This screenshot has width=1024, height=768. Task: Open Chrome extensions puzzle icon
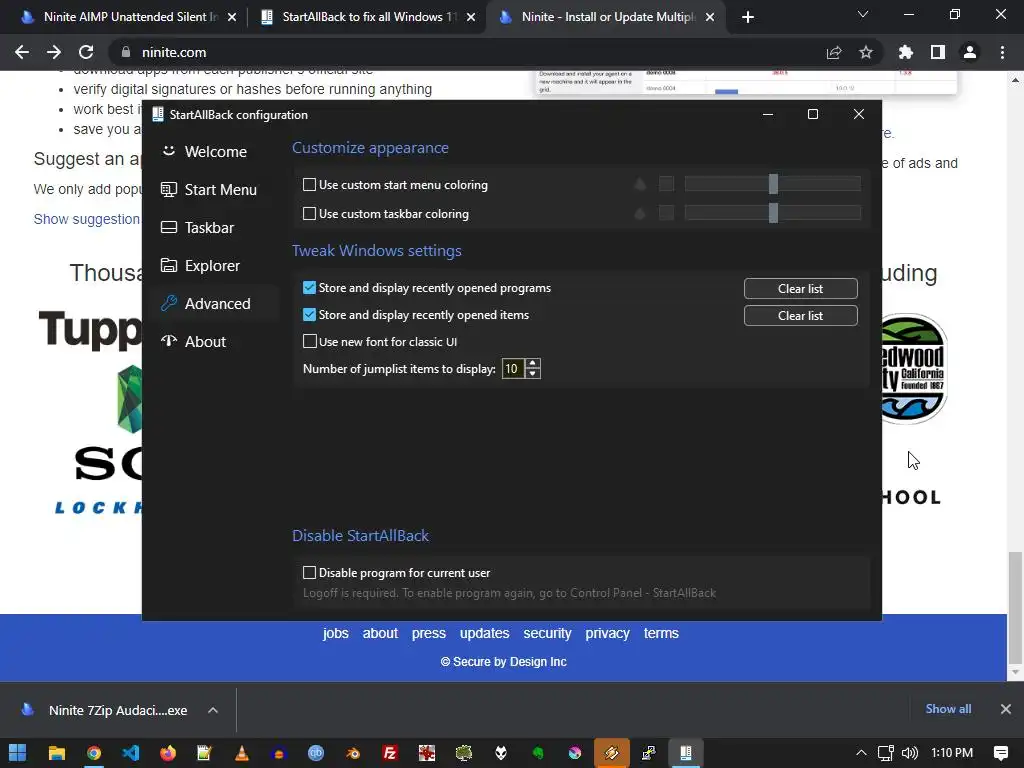click(906, 52)
